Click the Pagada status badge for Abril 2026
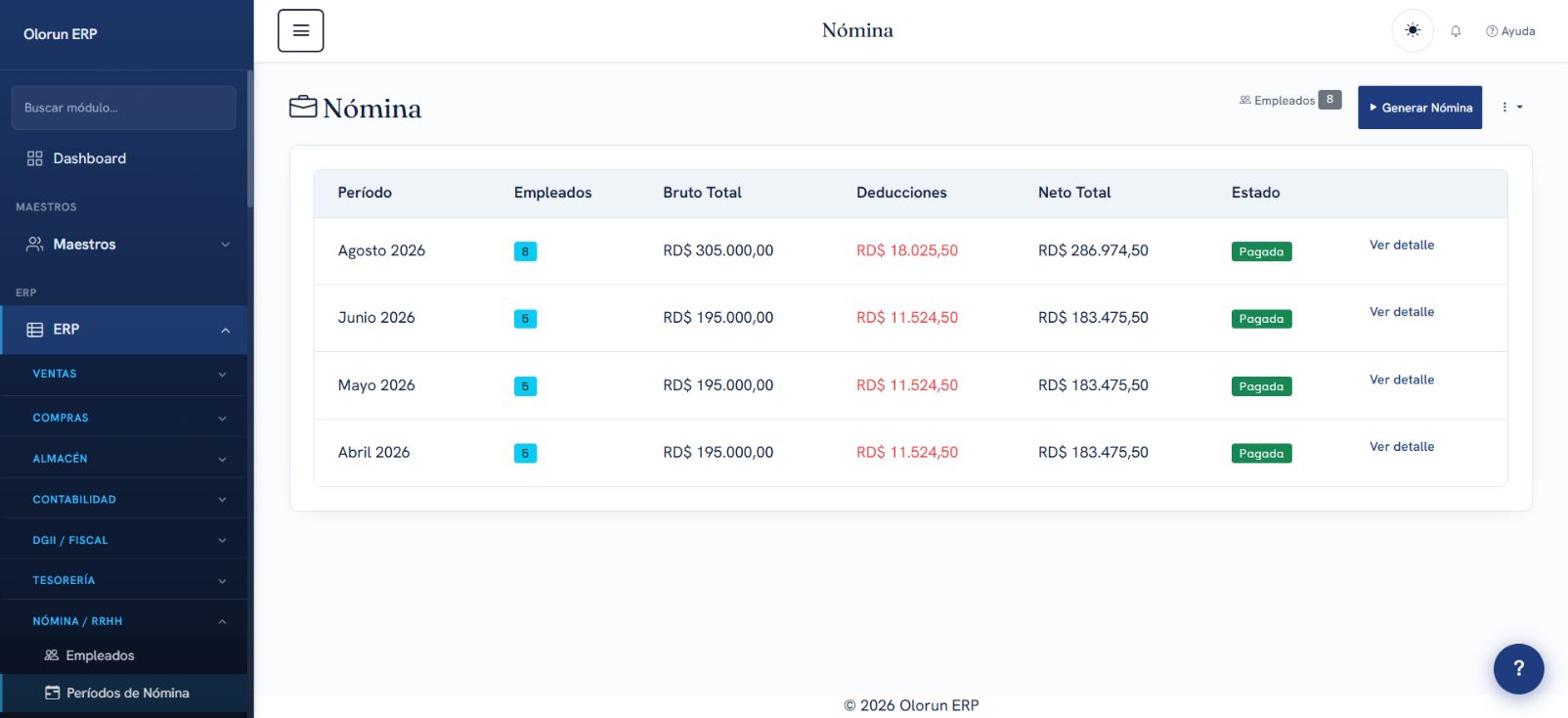 tap(1261, 454)
